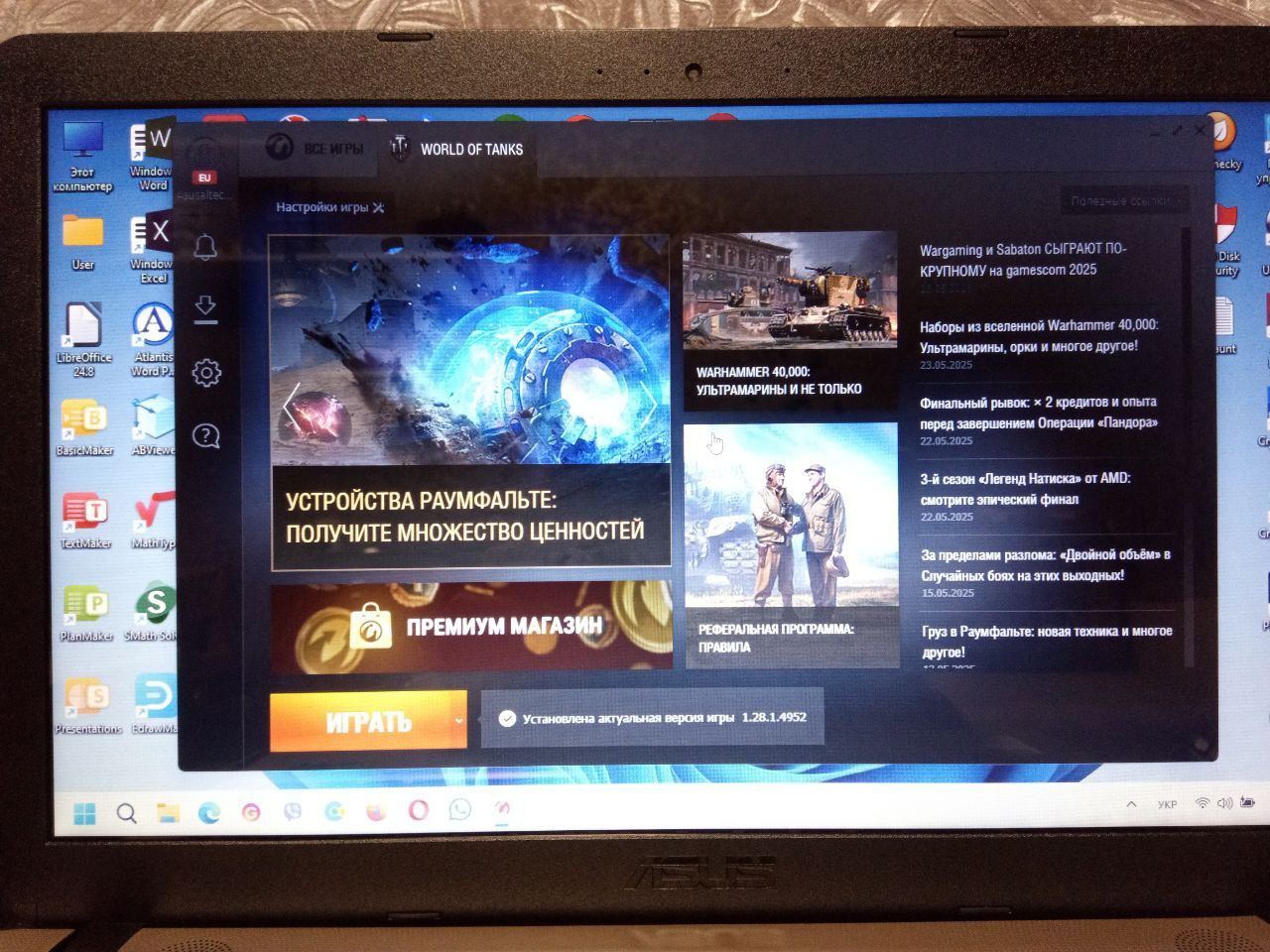The height and width of the screenshot is (952, 1270).
Task: Open volume speaker tray icon
Action: click(1224, 803)
